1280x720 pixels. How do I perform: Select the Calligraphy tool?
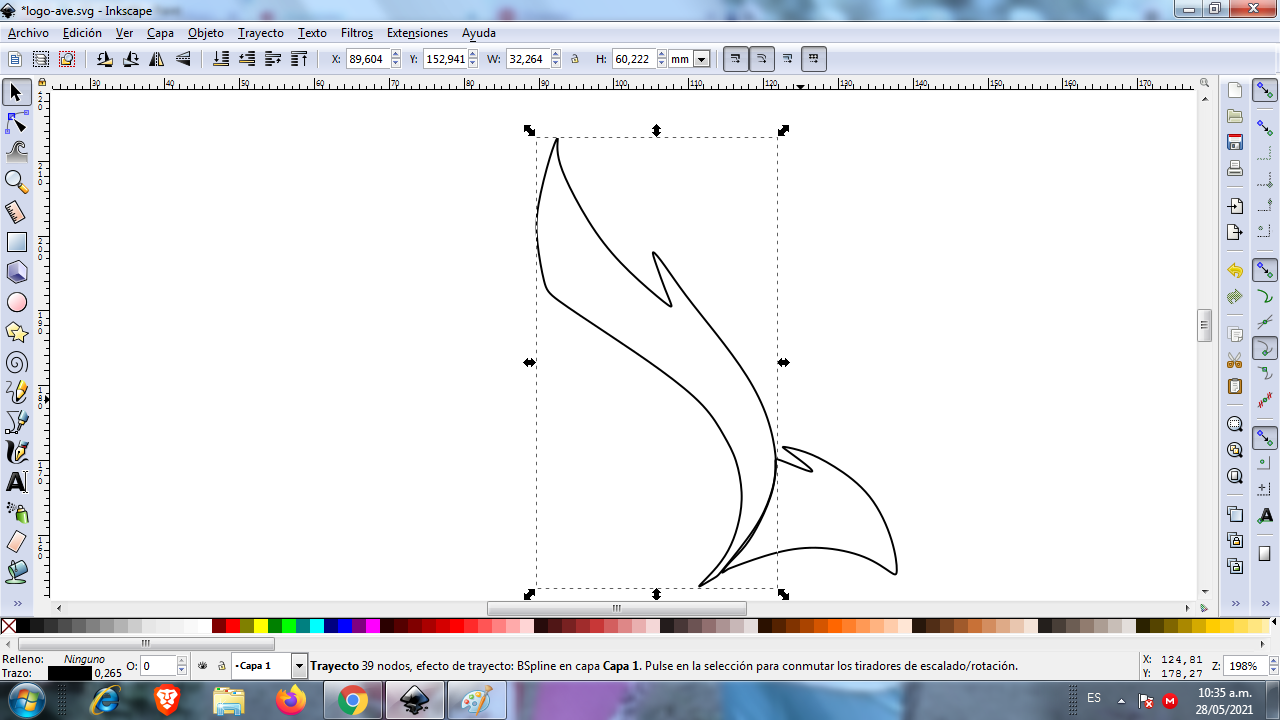pos(16,452)
